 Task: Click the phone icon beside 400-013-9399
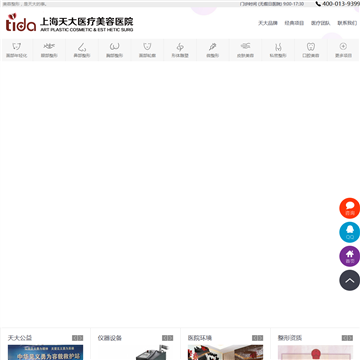pyautogui.click(x=318, y=4)
